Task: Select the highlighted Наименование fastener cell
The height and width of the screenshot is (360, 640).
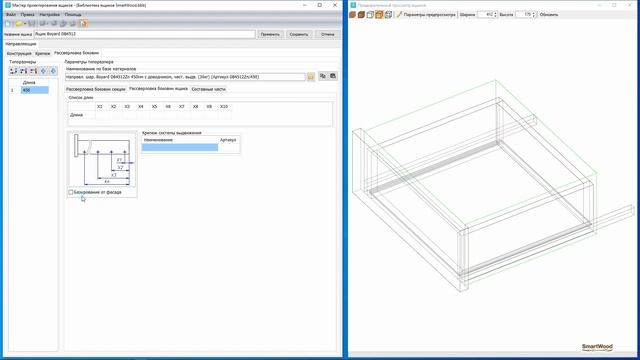Action: coord(180,147)
